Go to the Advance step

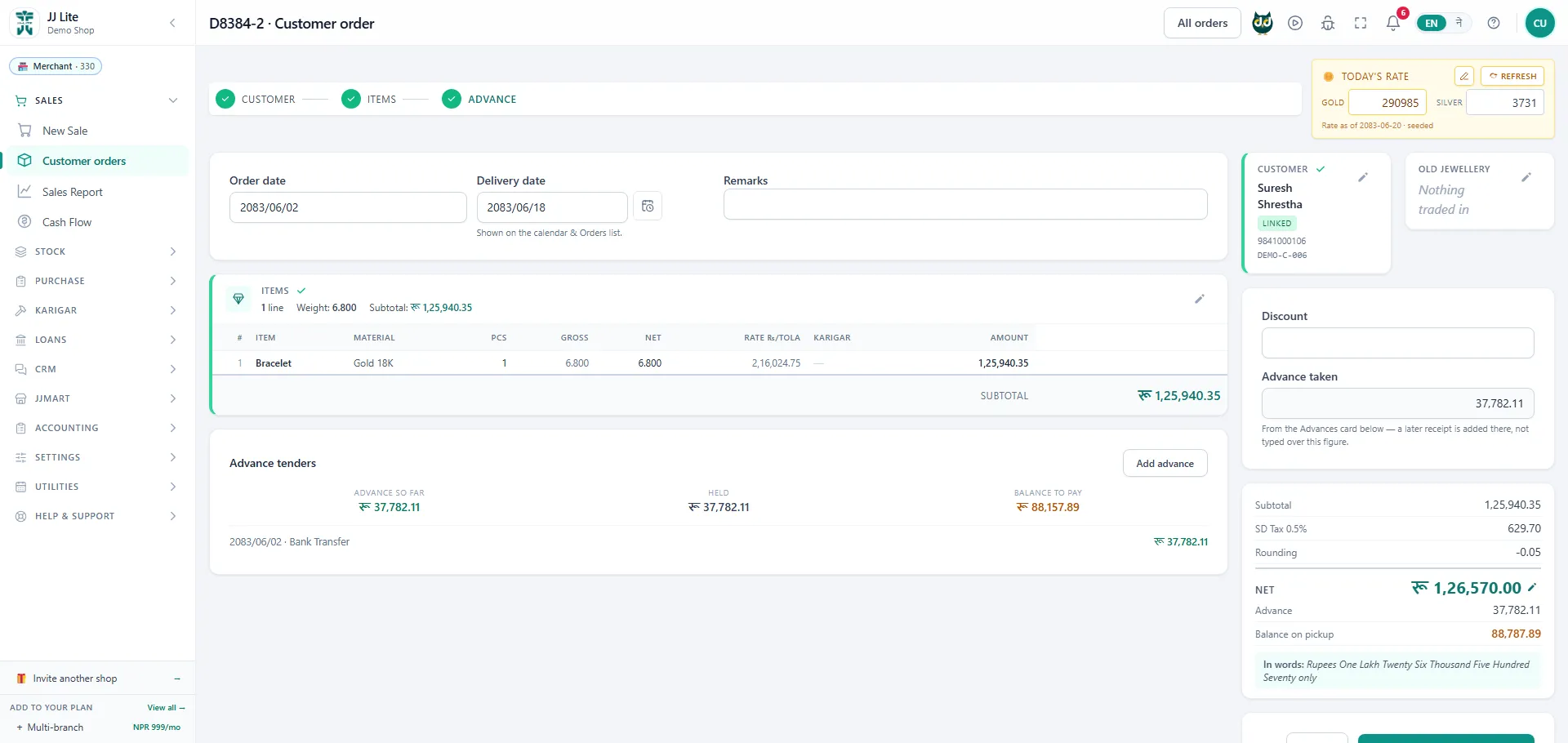pyautogui.click(x=479, y=99)
